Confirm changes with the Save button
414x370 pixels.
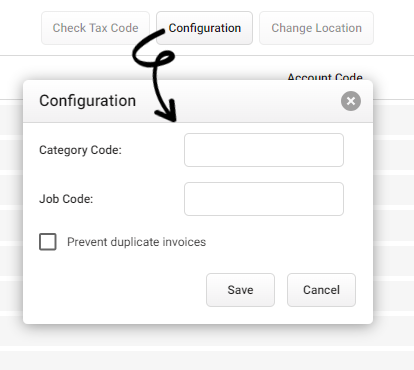point(240,290)
